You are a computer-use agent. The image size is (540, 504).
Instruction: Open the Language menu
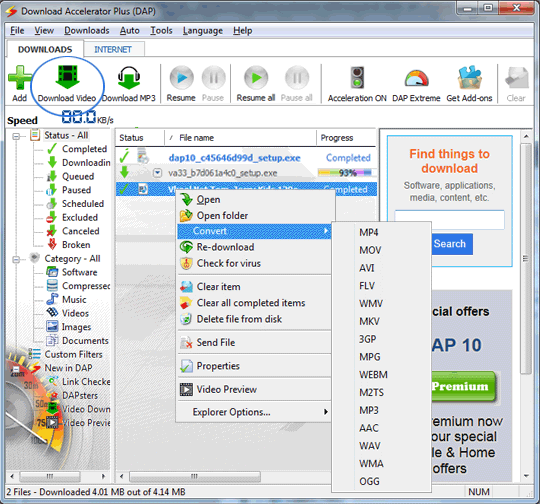203,31
